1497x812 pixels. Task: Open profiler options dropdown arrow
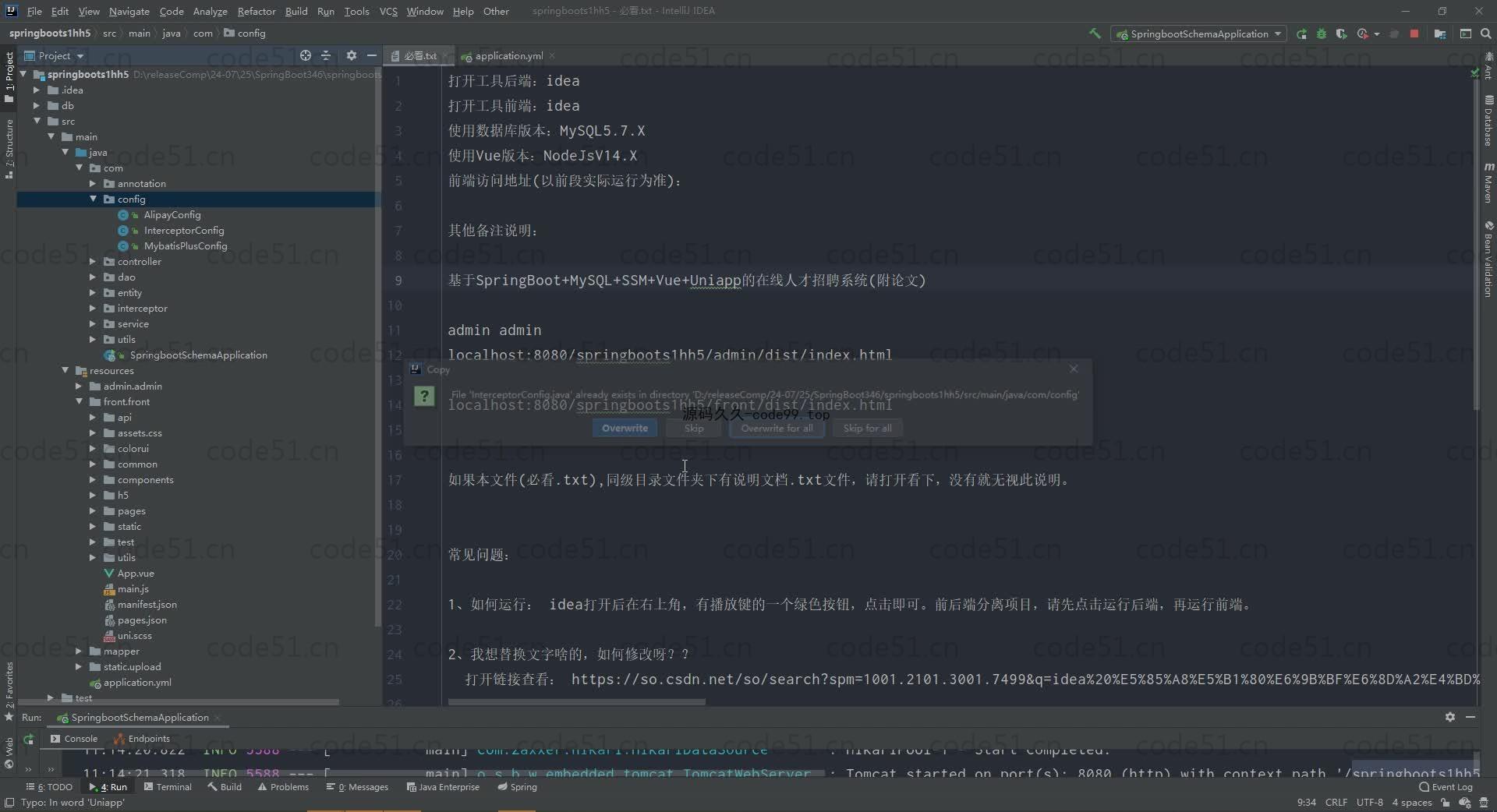point(1377,34)
